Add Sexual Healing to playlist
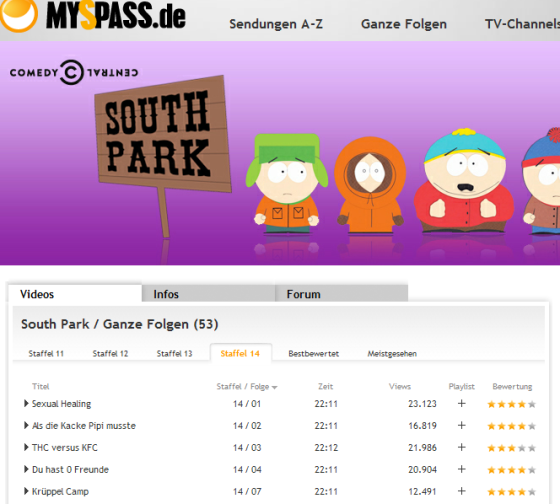 point(461,404)
